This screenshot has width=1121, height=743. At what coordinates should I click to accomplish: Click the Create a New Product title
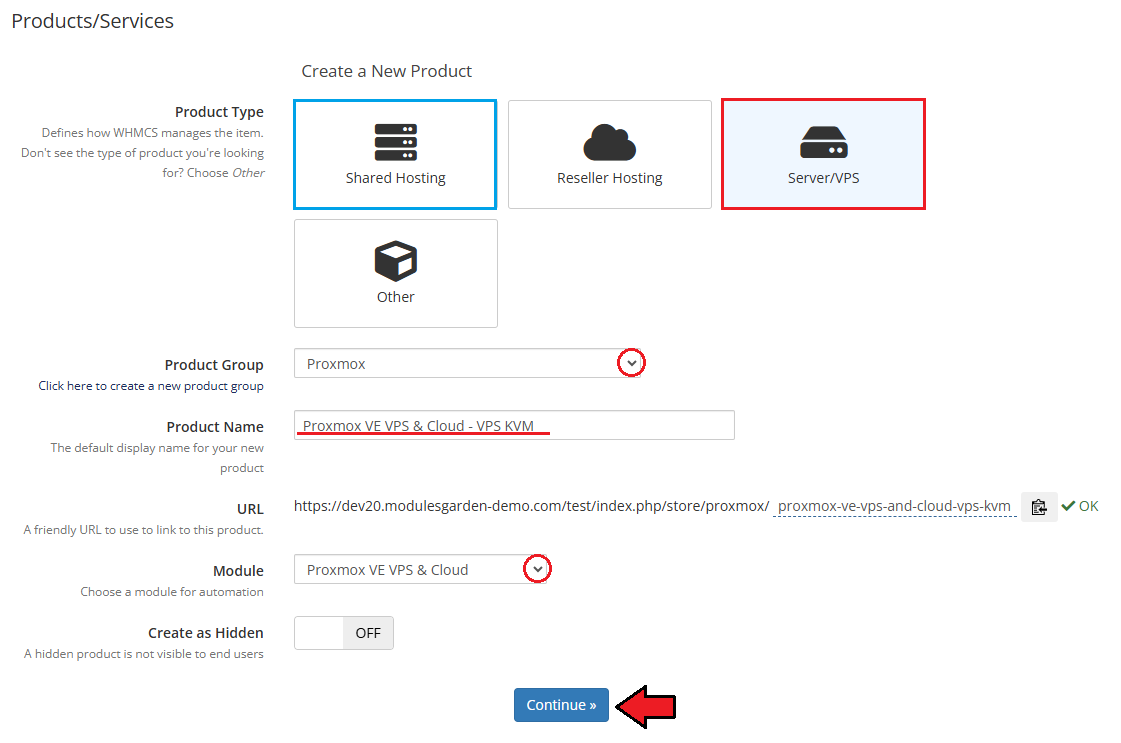pos(387,72)
